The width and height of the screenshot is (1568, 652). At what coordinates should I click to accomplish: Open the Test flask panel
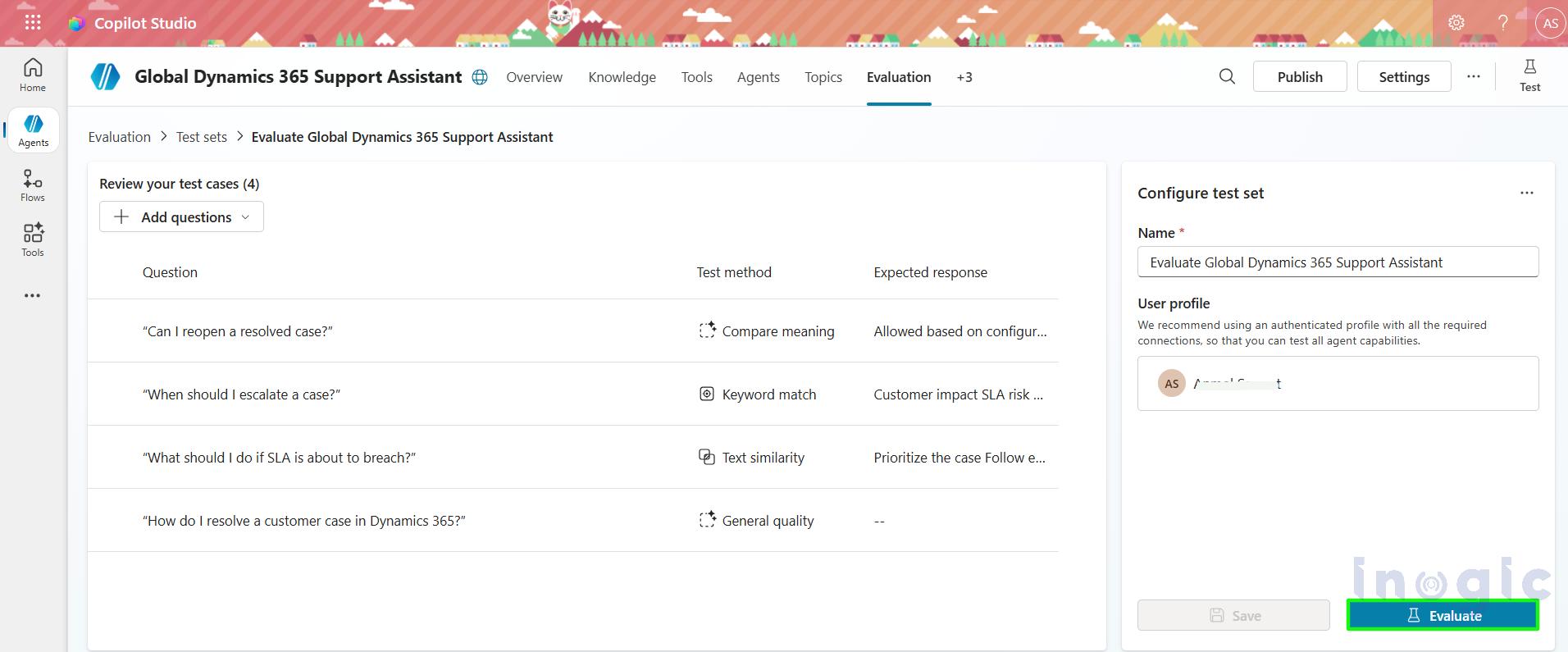pyautogui.click(x=1529, y=75)
